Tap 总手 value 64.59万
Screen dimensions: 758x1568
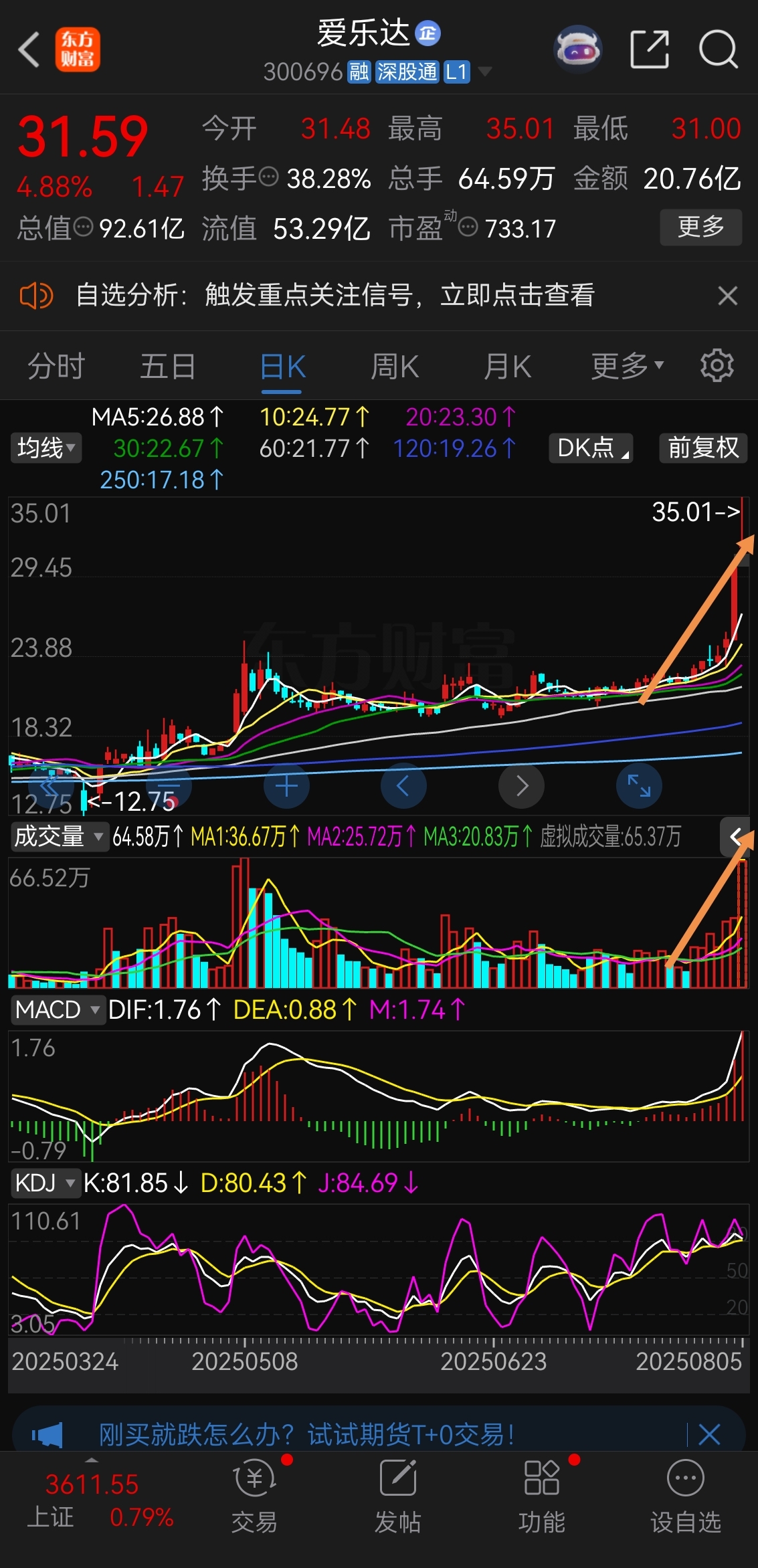(506, 179)
